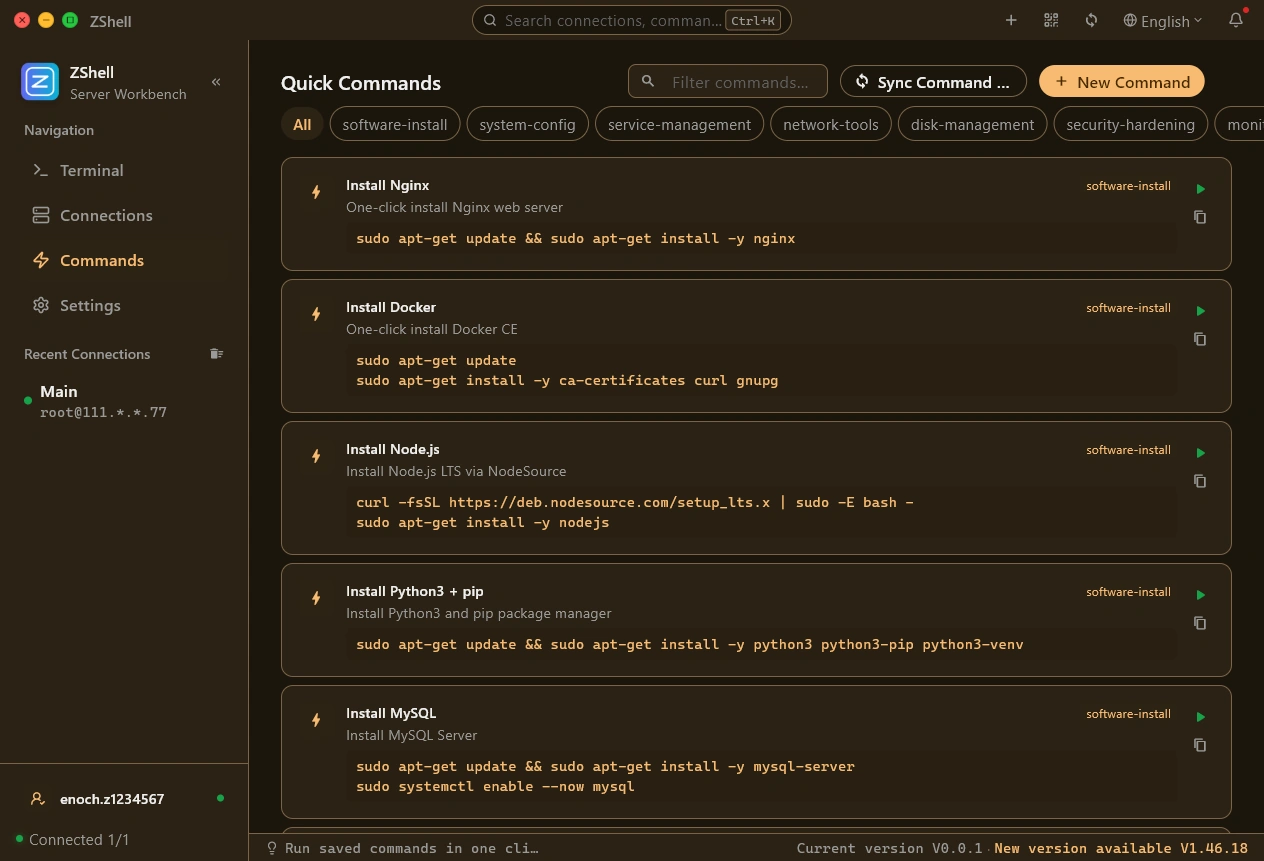Click the refresh sync icon in title bar

coord(1091,20)
